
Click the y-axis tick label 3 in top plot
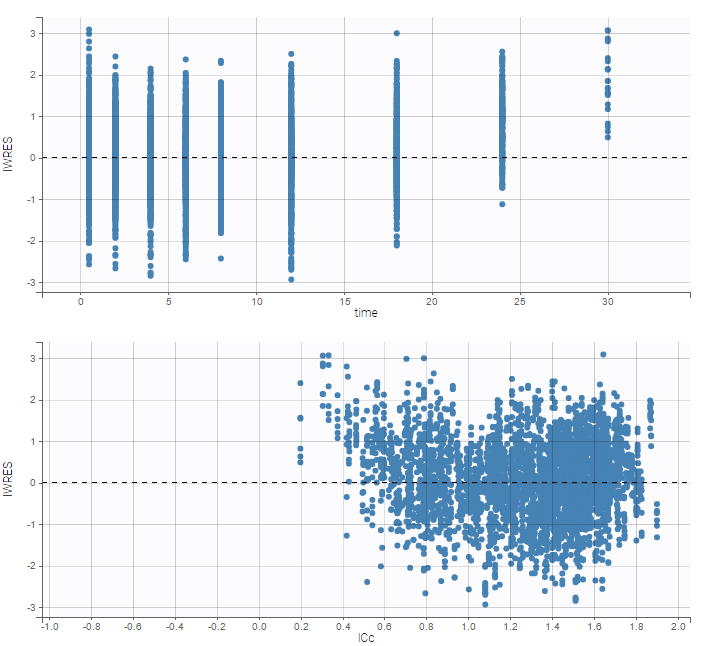[32, 33]
